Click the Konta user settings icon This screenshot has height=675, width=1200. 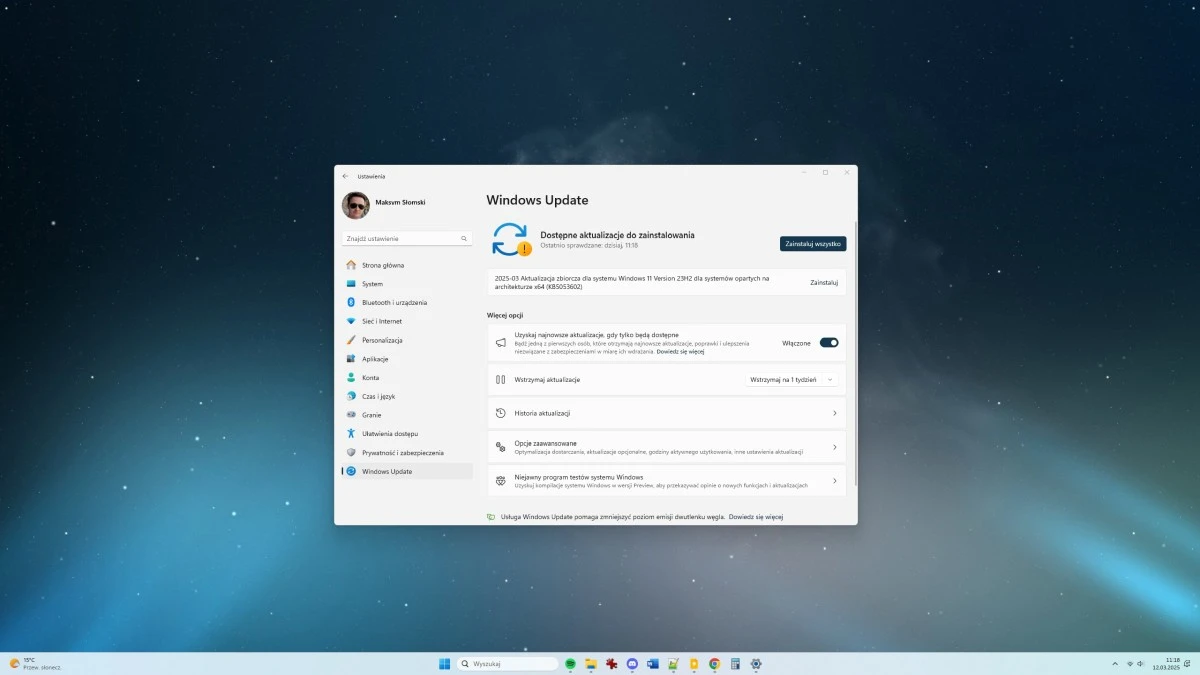351,377
